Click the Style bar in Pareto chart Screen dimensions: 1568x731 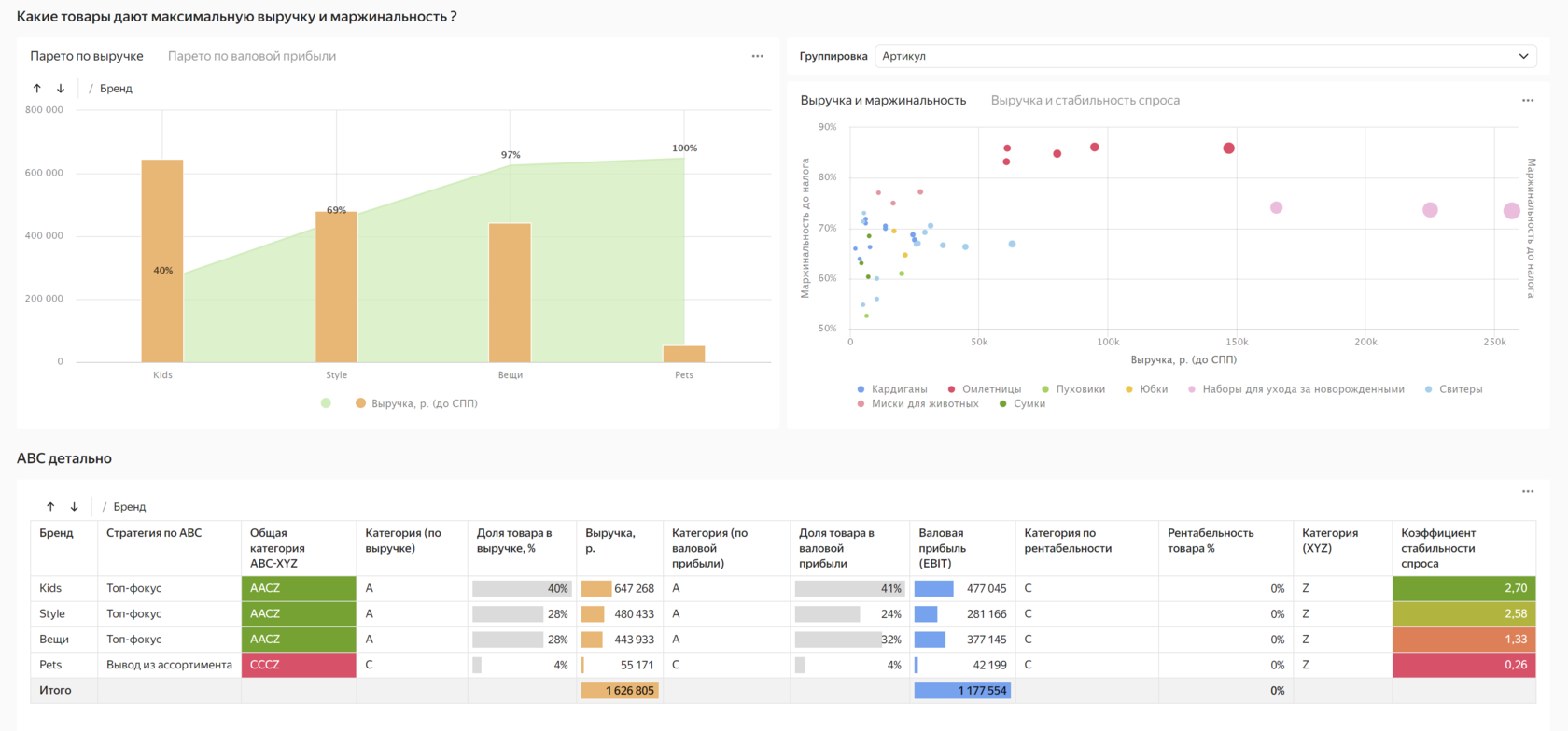(336, 287)
